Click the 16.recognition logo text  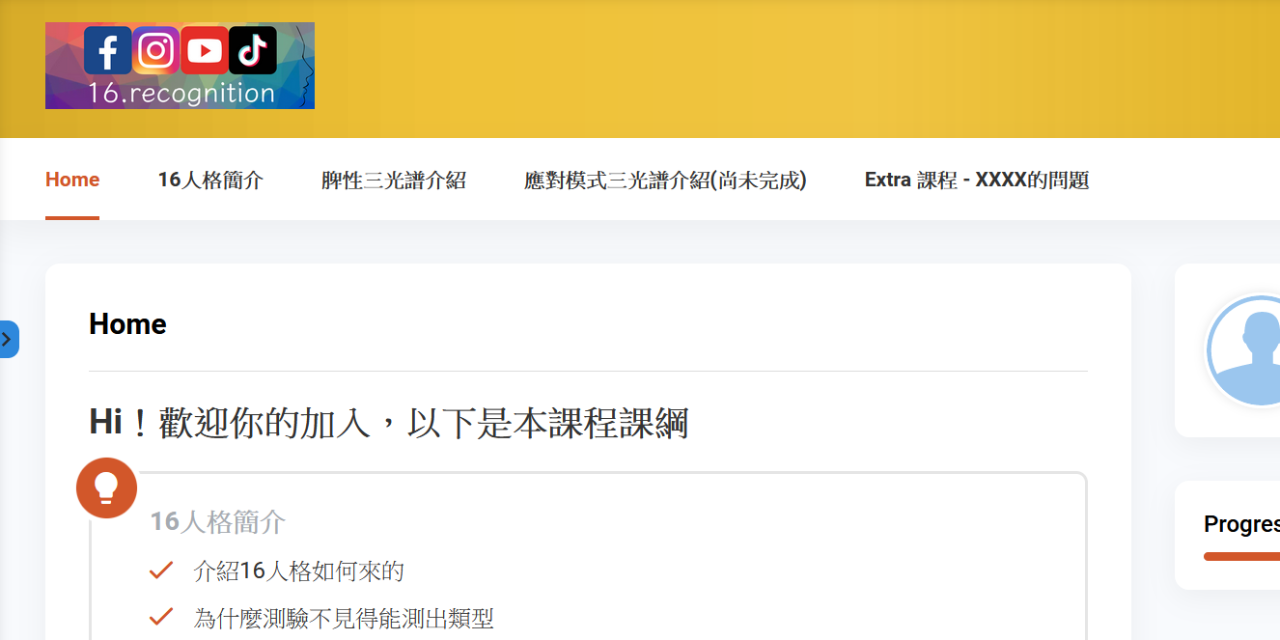pos(181,93)
